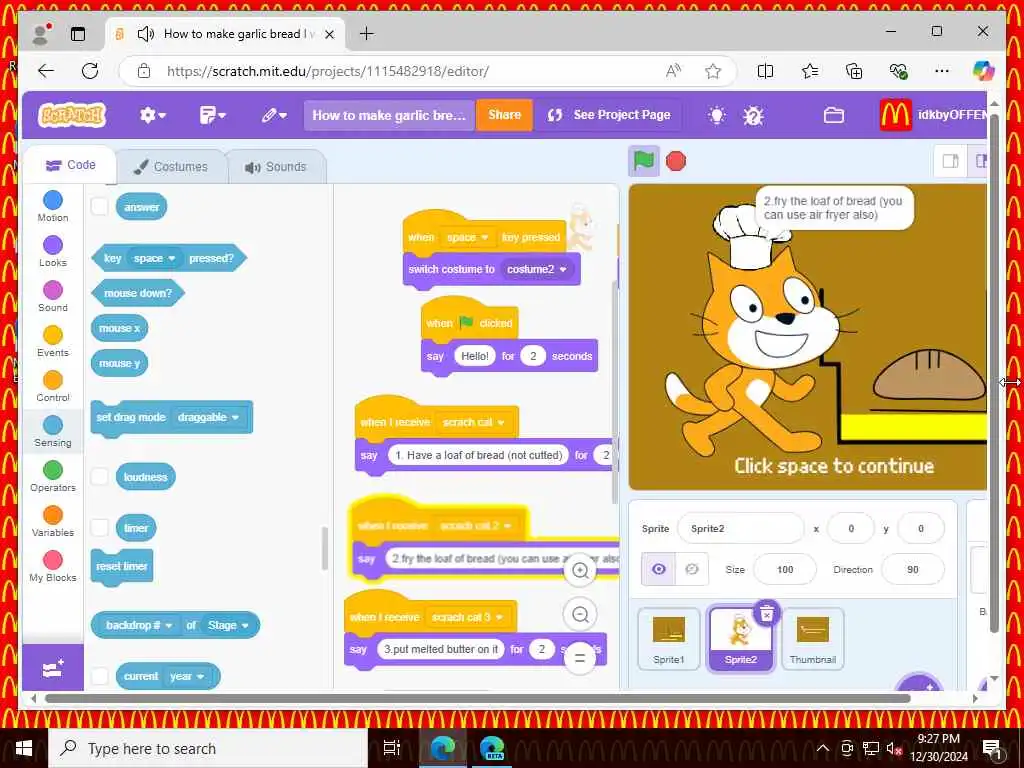Select the Sound block category
This screenshot has height=768, width=1024.
coord(53,296)
